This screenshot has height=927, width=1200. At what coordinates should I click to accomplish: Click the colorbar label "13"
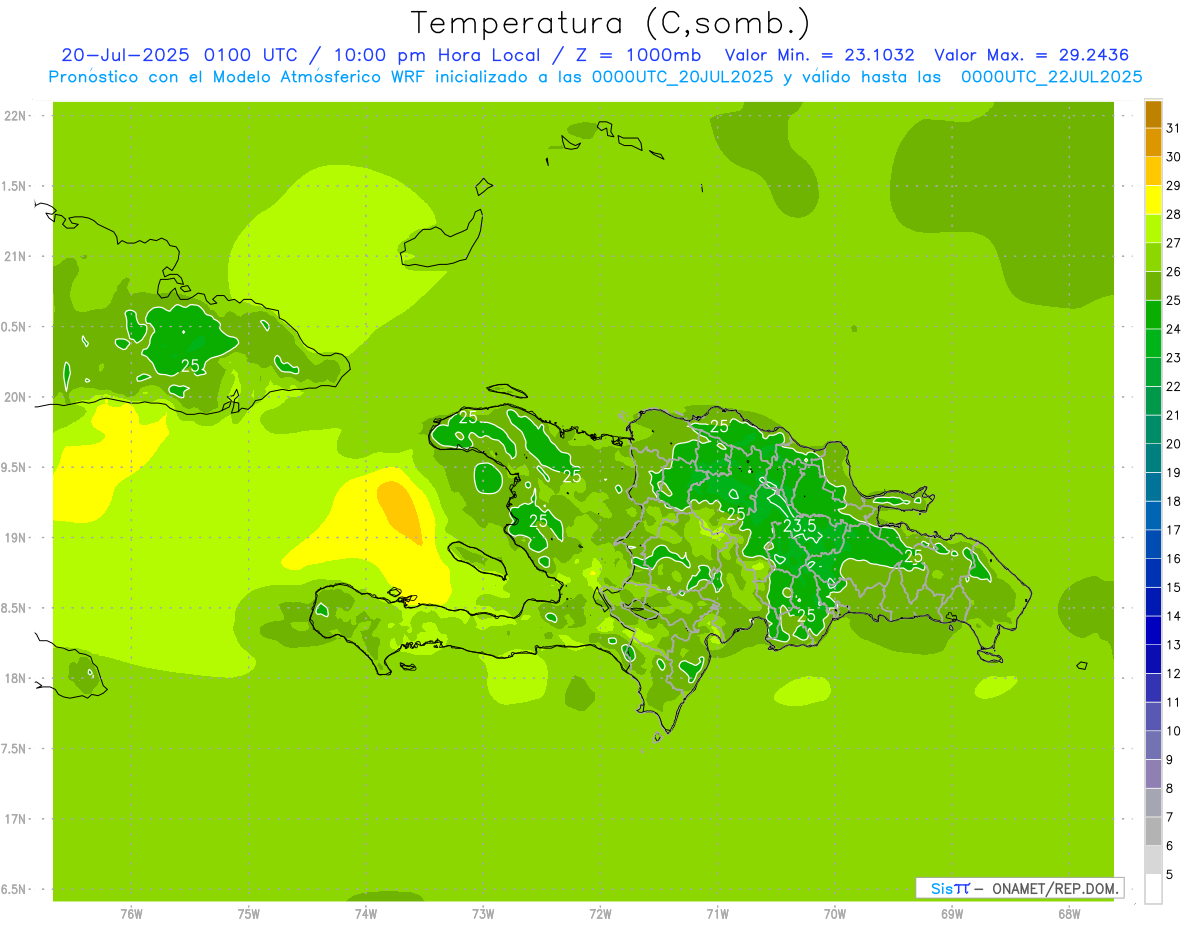tap(1174, 645)
